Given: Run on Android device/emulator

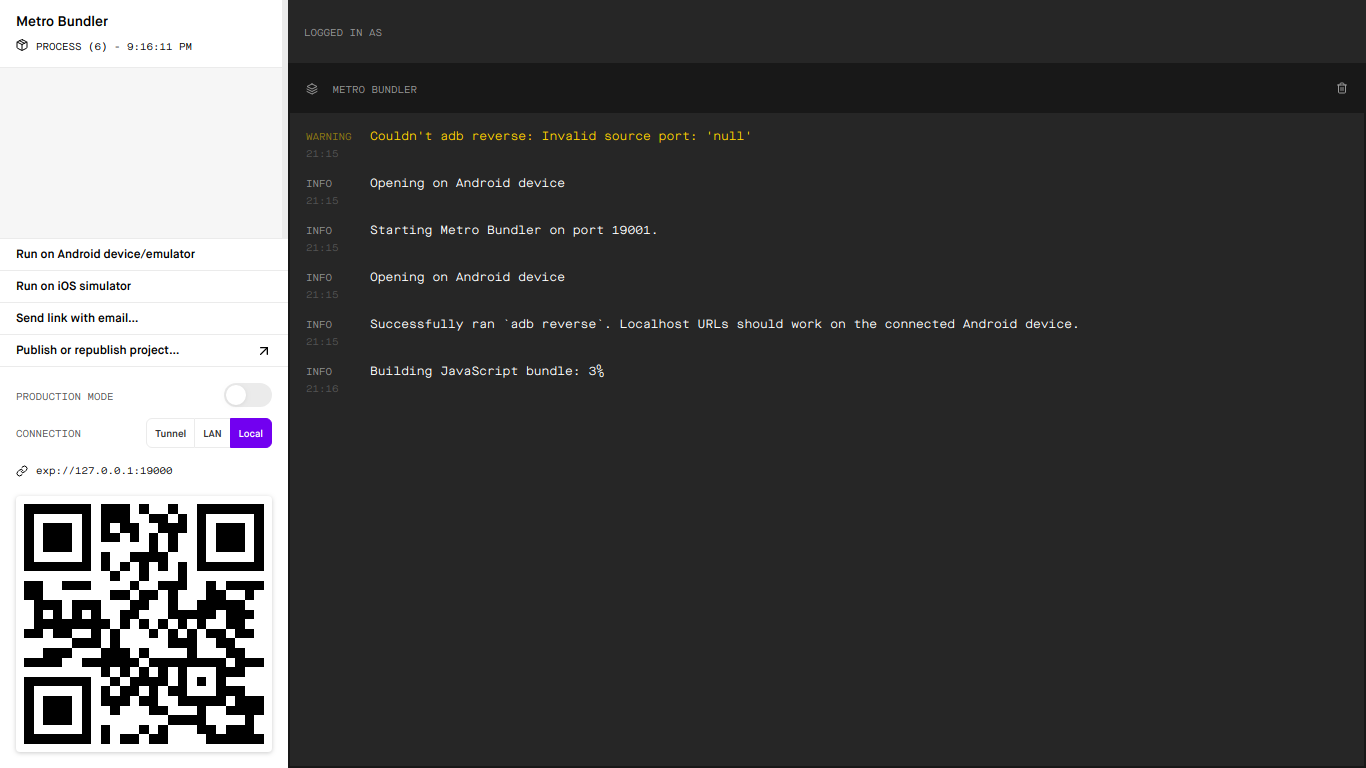Looking at the screenshot, I should point(105,254).
